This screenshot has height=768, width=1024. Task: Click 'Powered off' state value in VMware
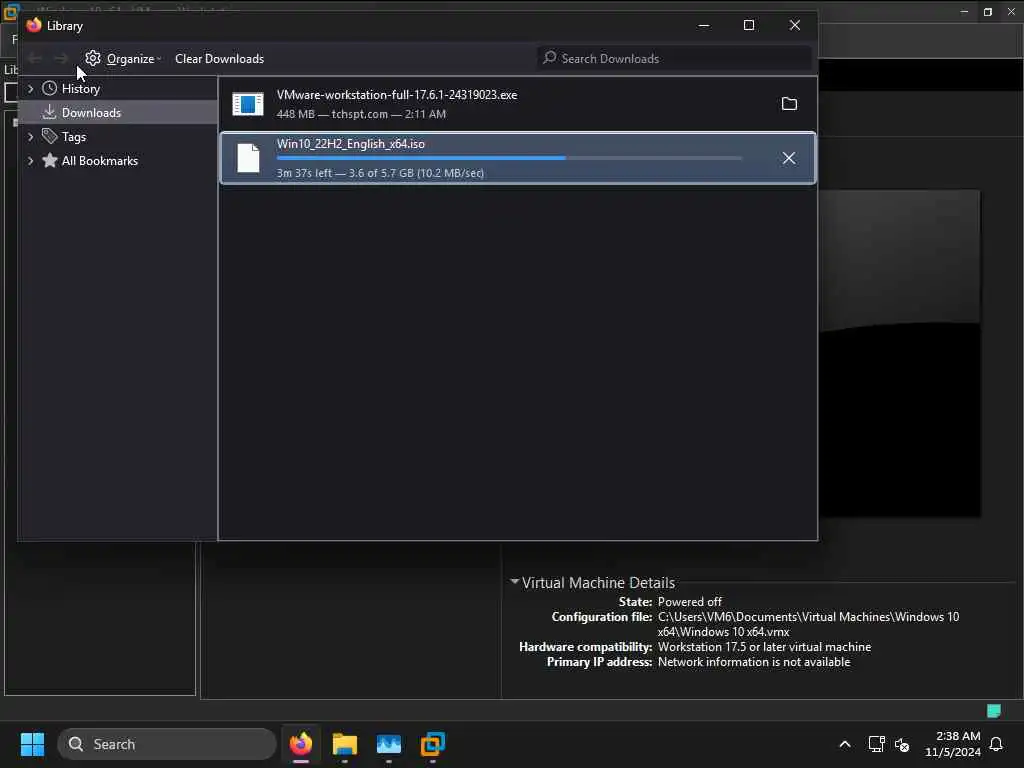coord(690,601)
